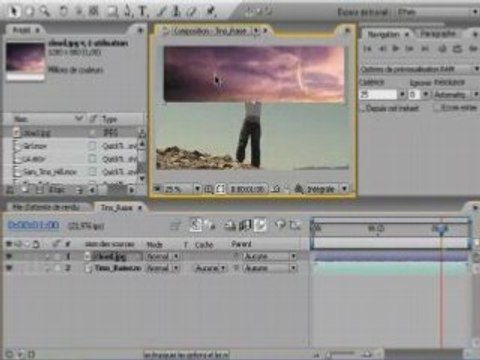Viewport: 480px width, 360px height.
Task: Switch to the Navigation tab
Action: [x=384, y=34]
